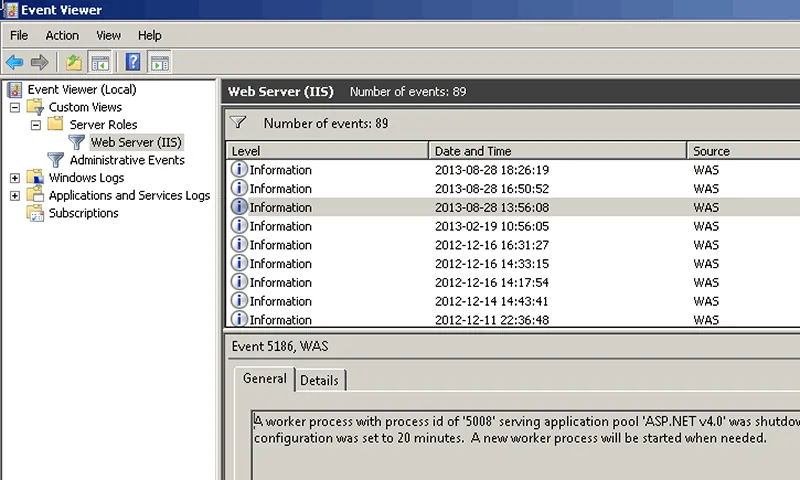This screenshot has height=480, width=800.
Task: Collapse the Custom Views tree node
Action: click(15, 108)
